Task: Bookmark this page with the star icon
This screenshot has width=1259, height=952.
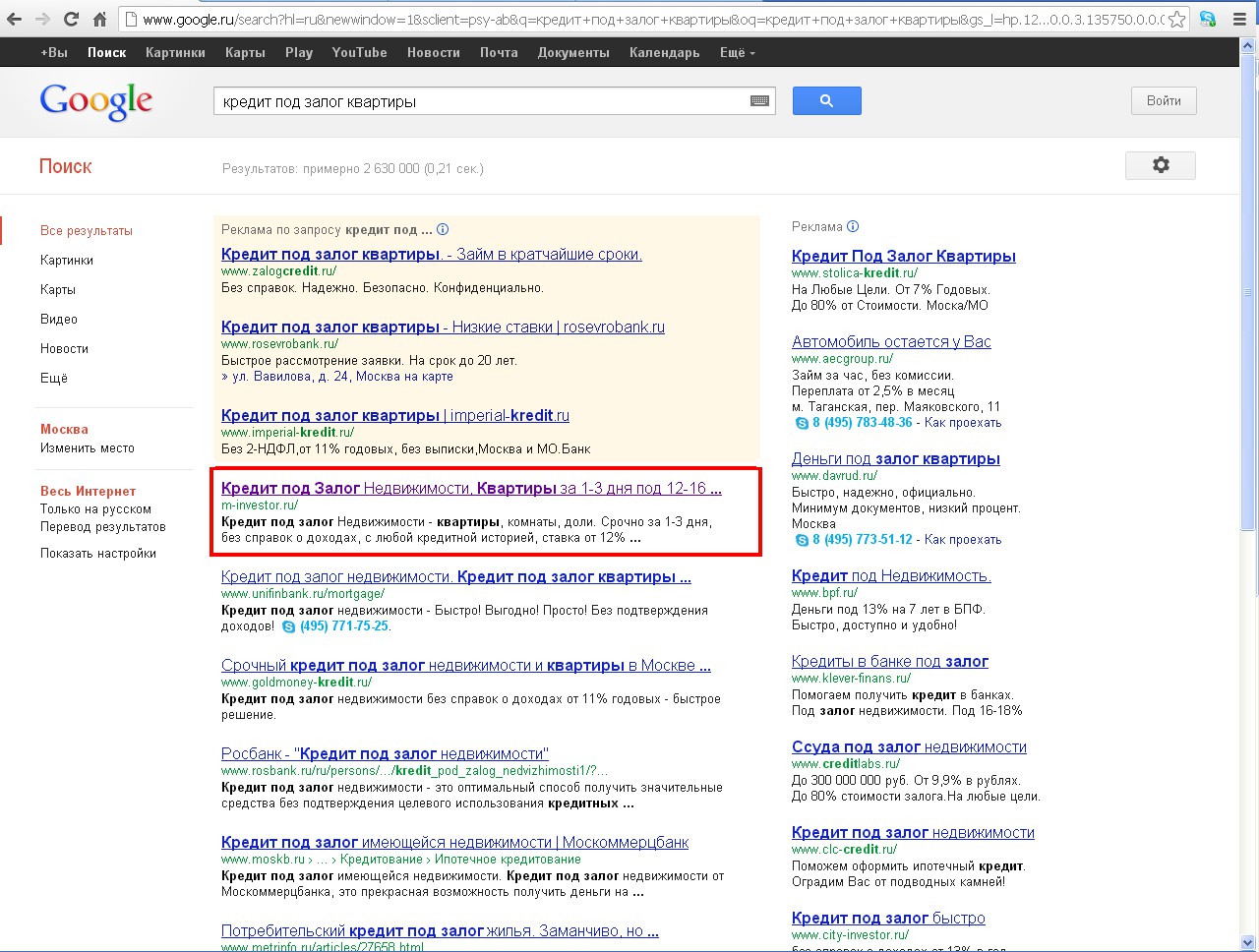Action: [1176, 19]
